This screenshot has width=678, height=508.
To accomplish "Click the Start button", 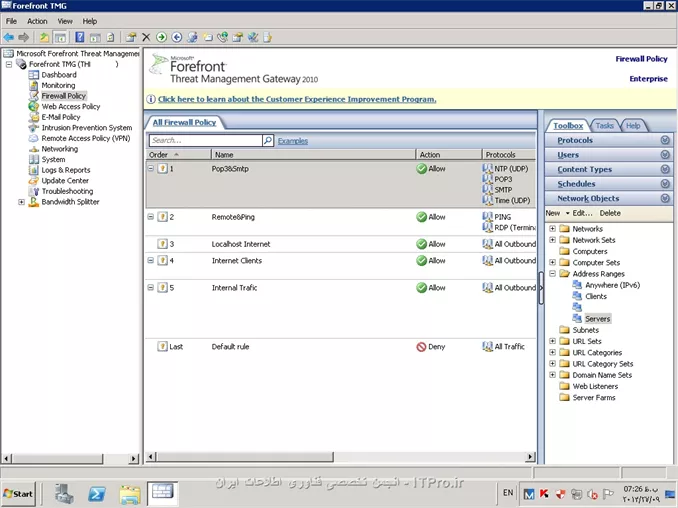I will click(18, 494).
